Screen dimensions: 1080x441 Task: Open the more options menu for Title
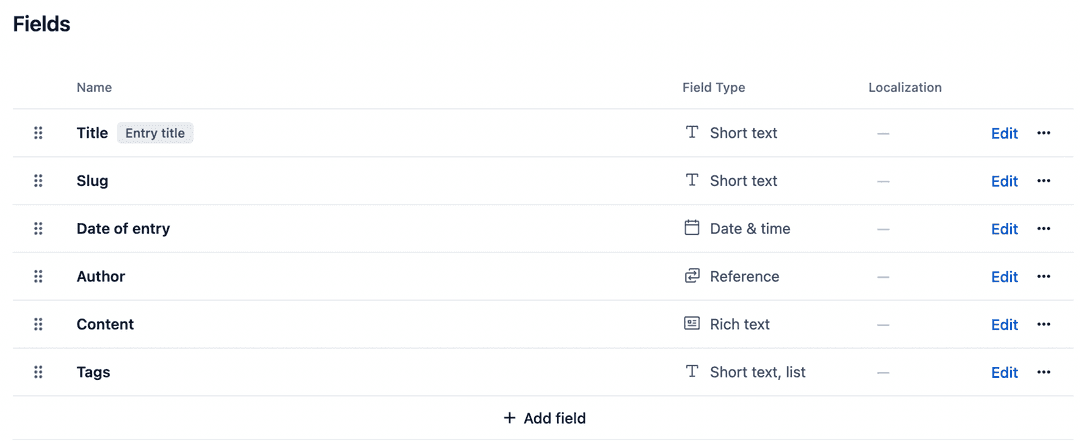click(x=1044, y=133)
